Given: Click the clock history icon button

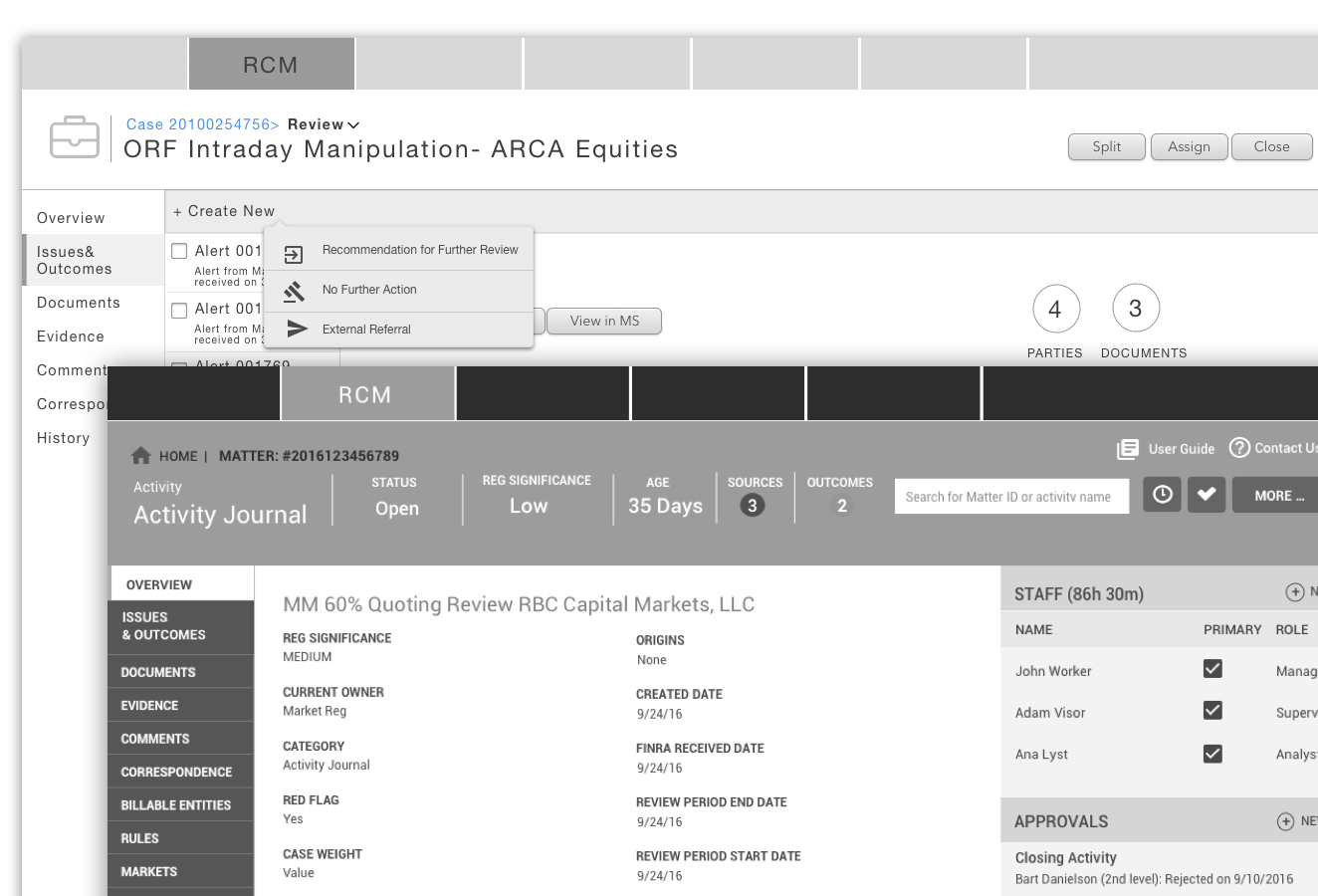Looking at the screenshot, I should (x=1162, y=495).
